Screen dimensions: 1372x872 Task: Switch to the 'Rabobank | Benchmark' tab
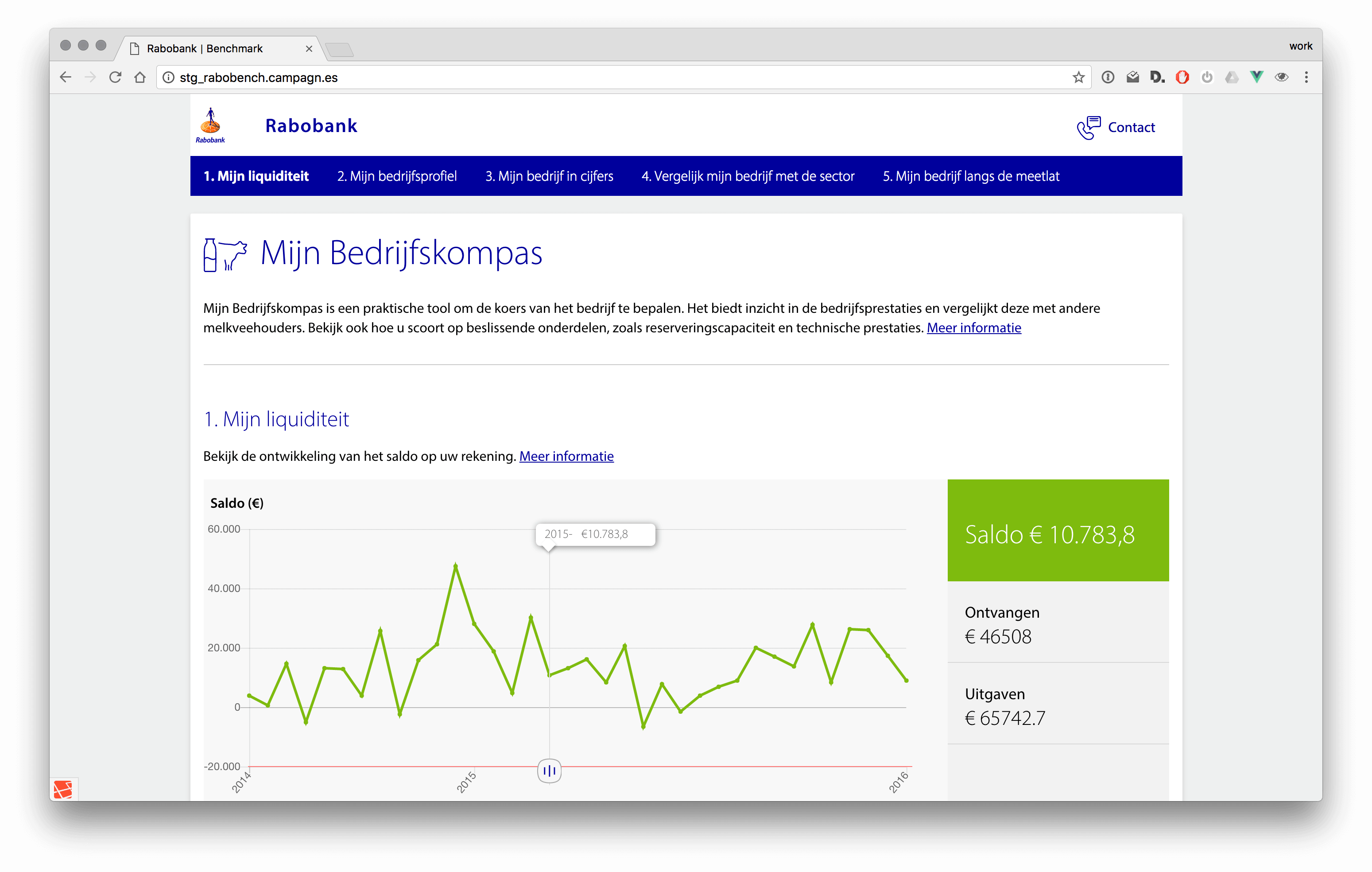click(x=204, y=48)
